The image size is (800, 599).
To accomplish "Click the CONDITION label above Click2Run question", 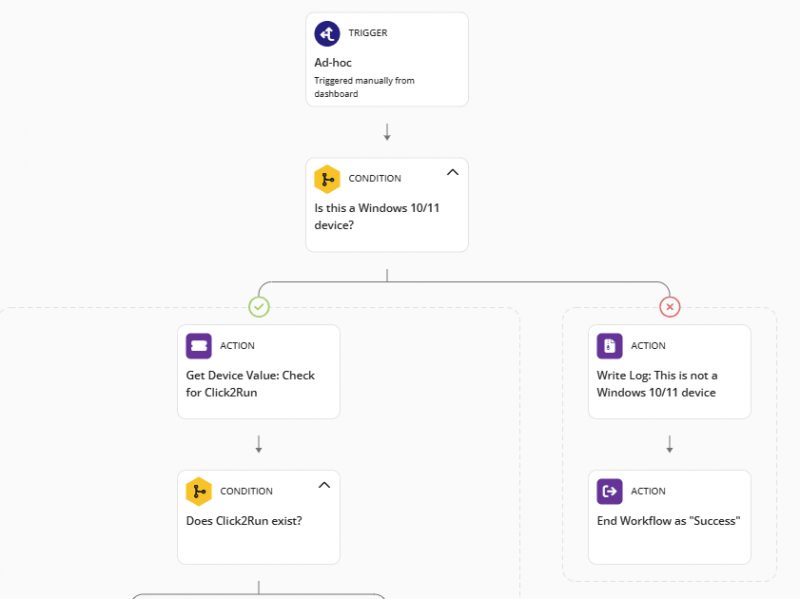I will tap(246, 491).
